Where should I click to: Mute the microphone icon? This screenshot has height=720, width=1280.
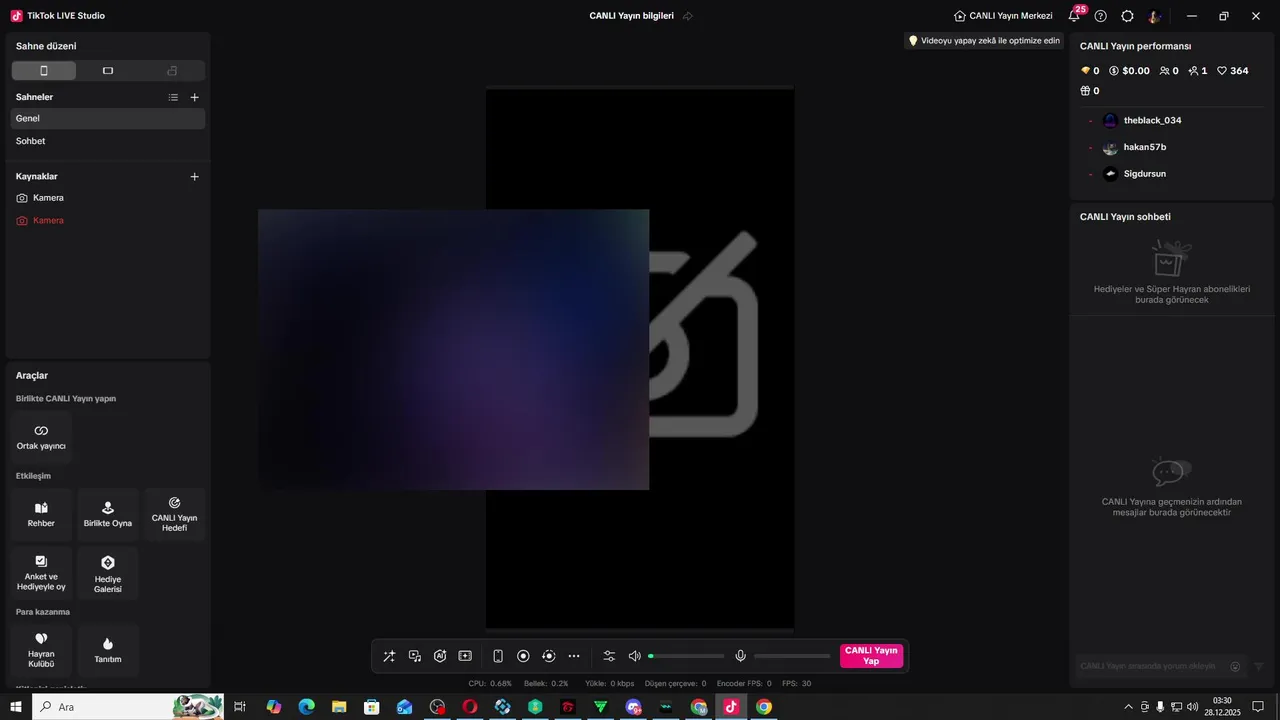click(741, 656)
